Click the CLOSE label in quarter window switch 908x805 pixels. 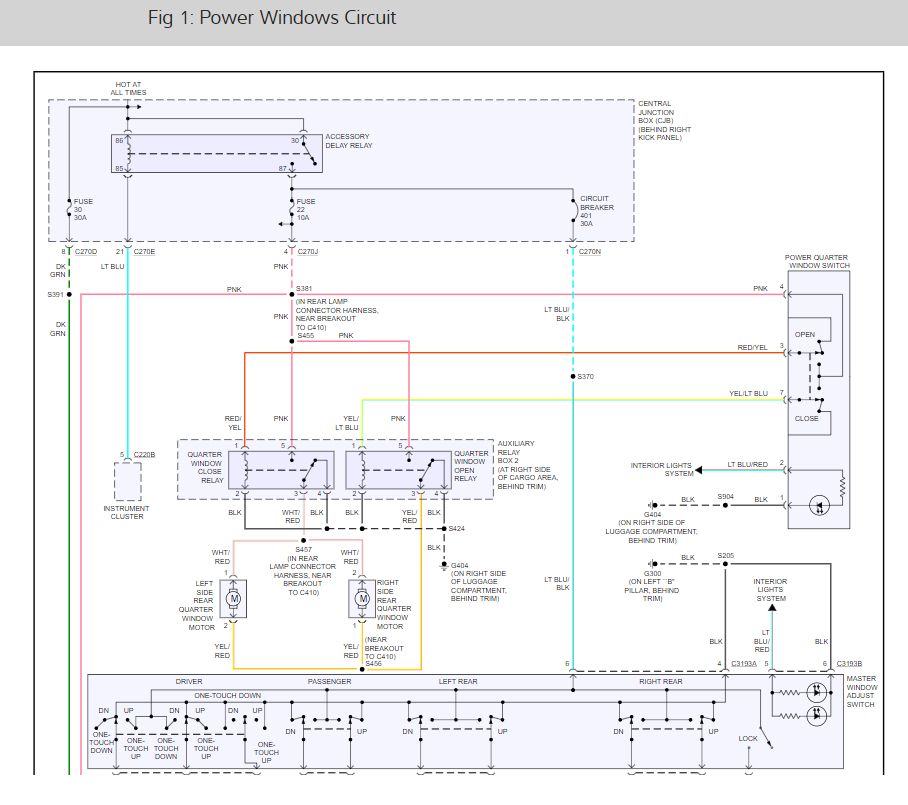(x=806, y=418)
